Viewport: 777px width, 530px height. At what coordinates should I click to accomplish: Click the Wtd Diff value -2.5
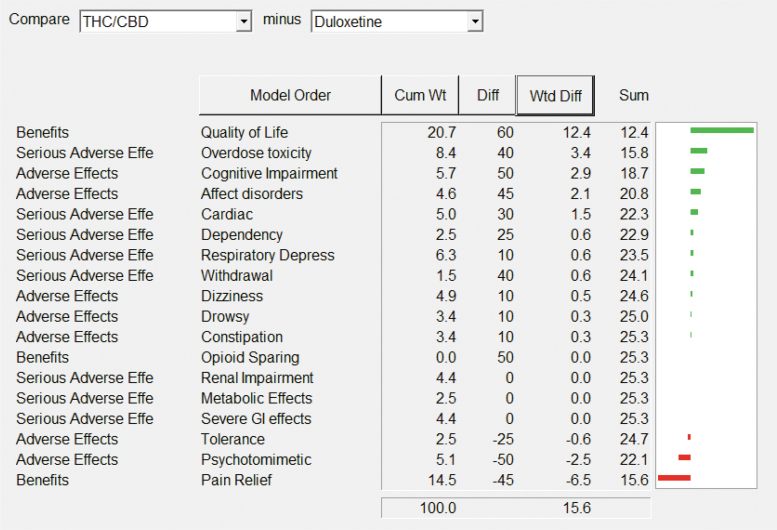(578, 460)
